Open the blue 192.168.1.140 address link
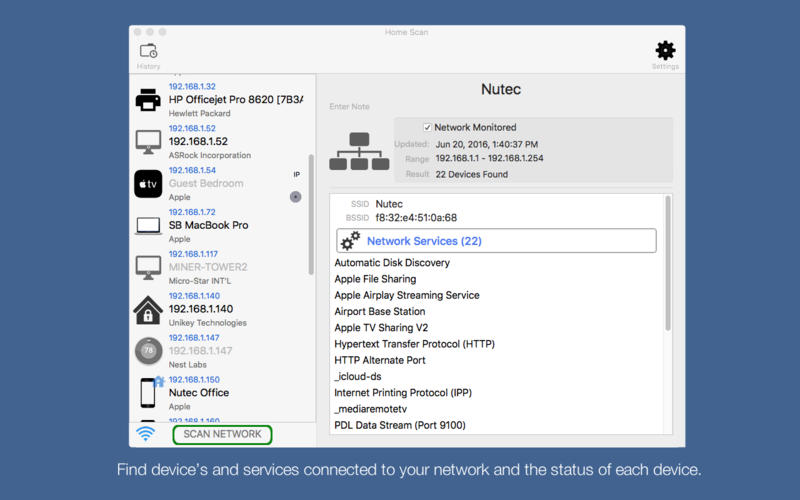This screenshot has height=500, width=800. point(194,295)
